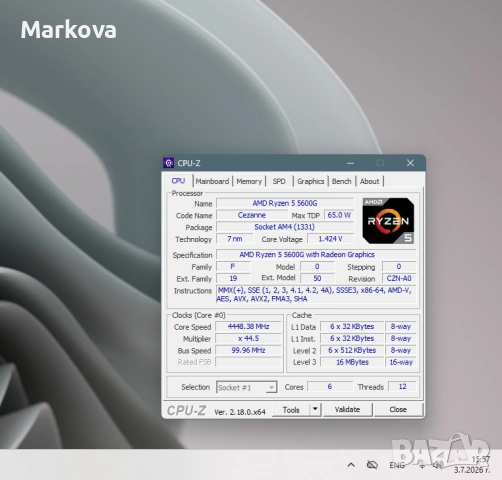Click the Close button in CPU-Z
502x480 pixels.
[x=398, y=409]
